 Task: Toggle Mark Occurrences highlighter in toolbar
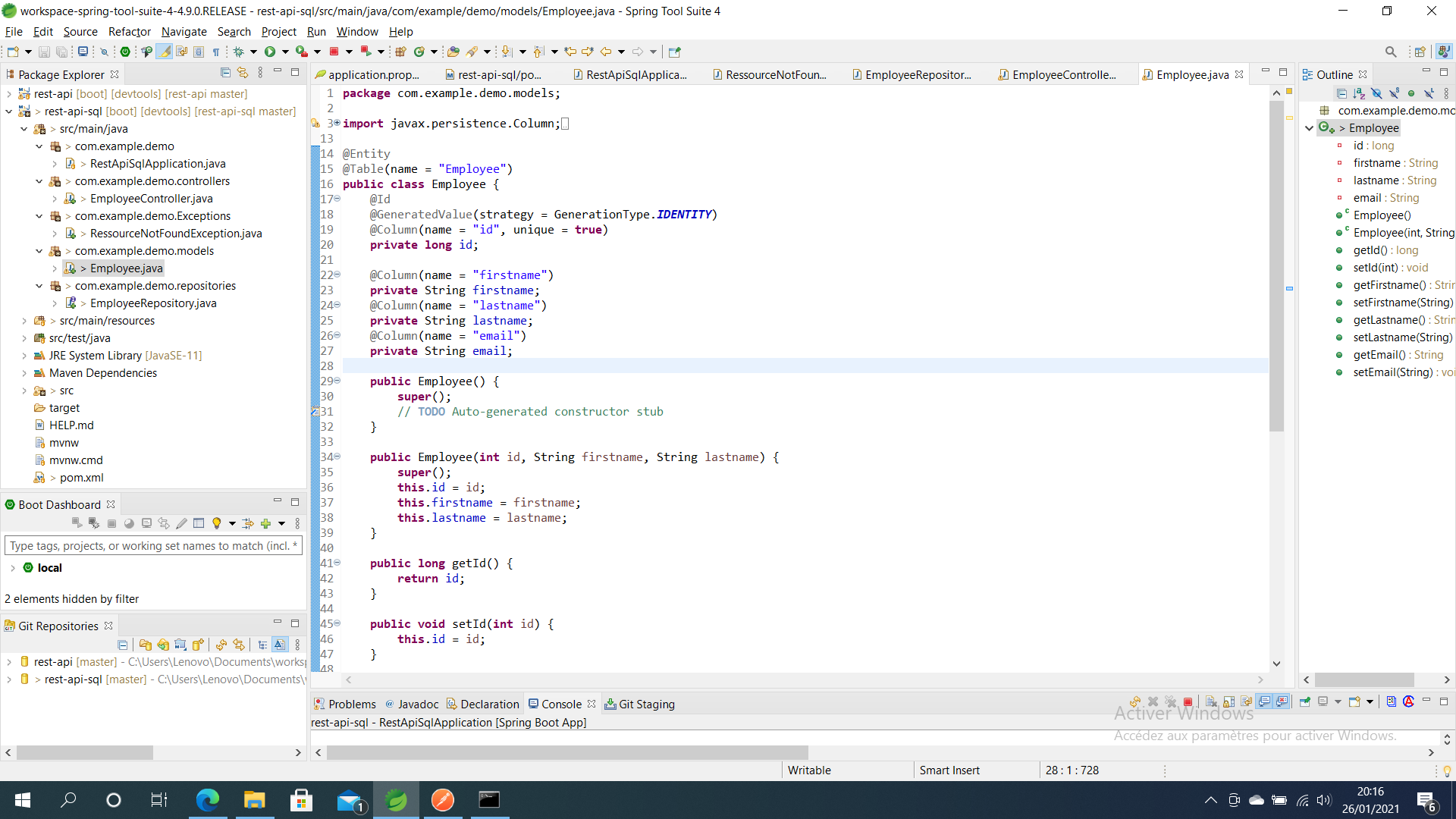click(165, 52)
